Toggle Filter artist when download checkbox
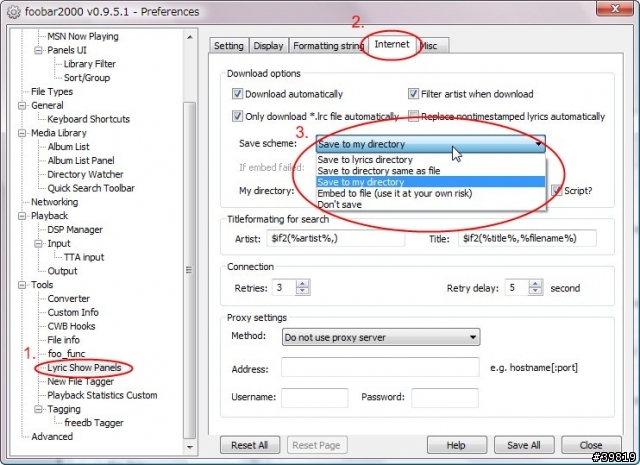 (413, 94)
